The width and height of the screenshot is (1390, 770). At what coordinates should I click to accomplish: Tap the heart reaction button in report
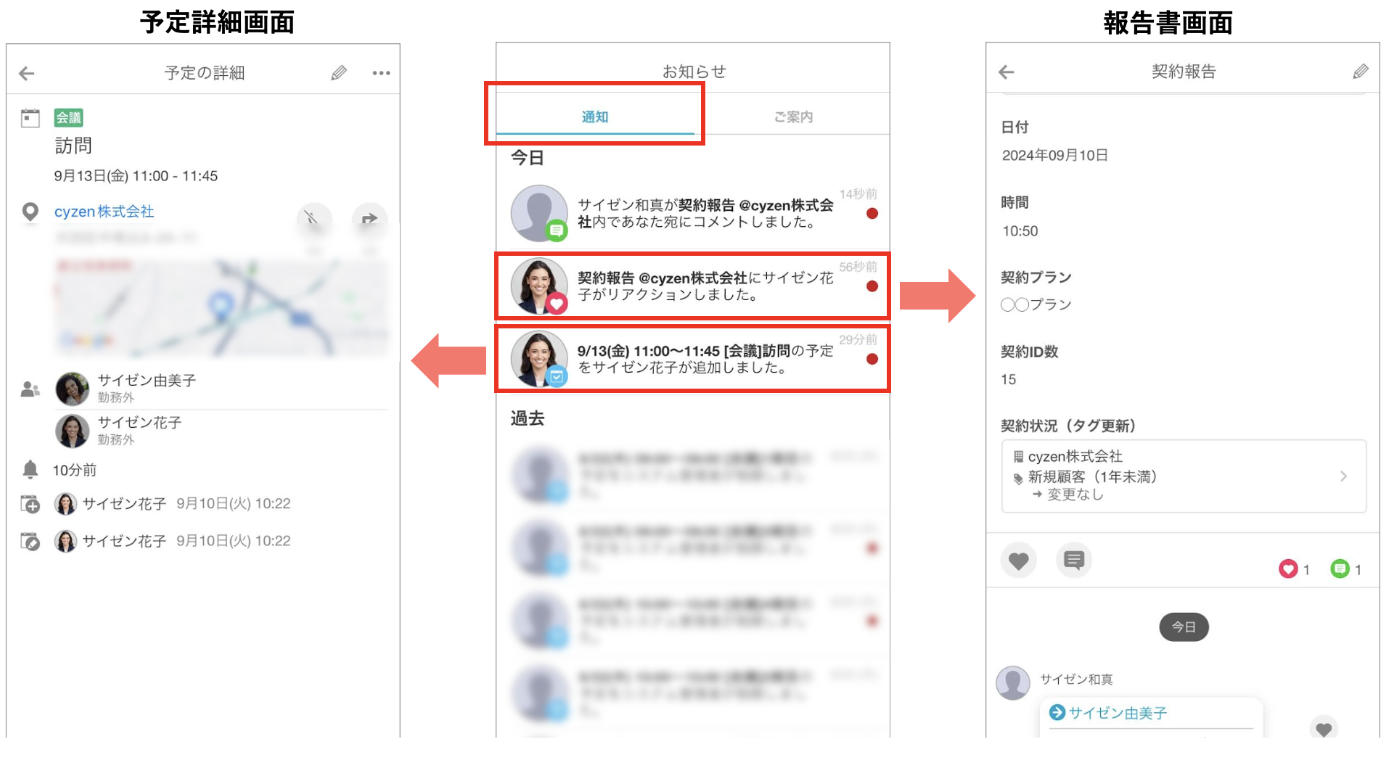point(1018,561)
